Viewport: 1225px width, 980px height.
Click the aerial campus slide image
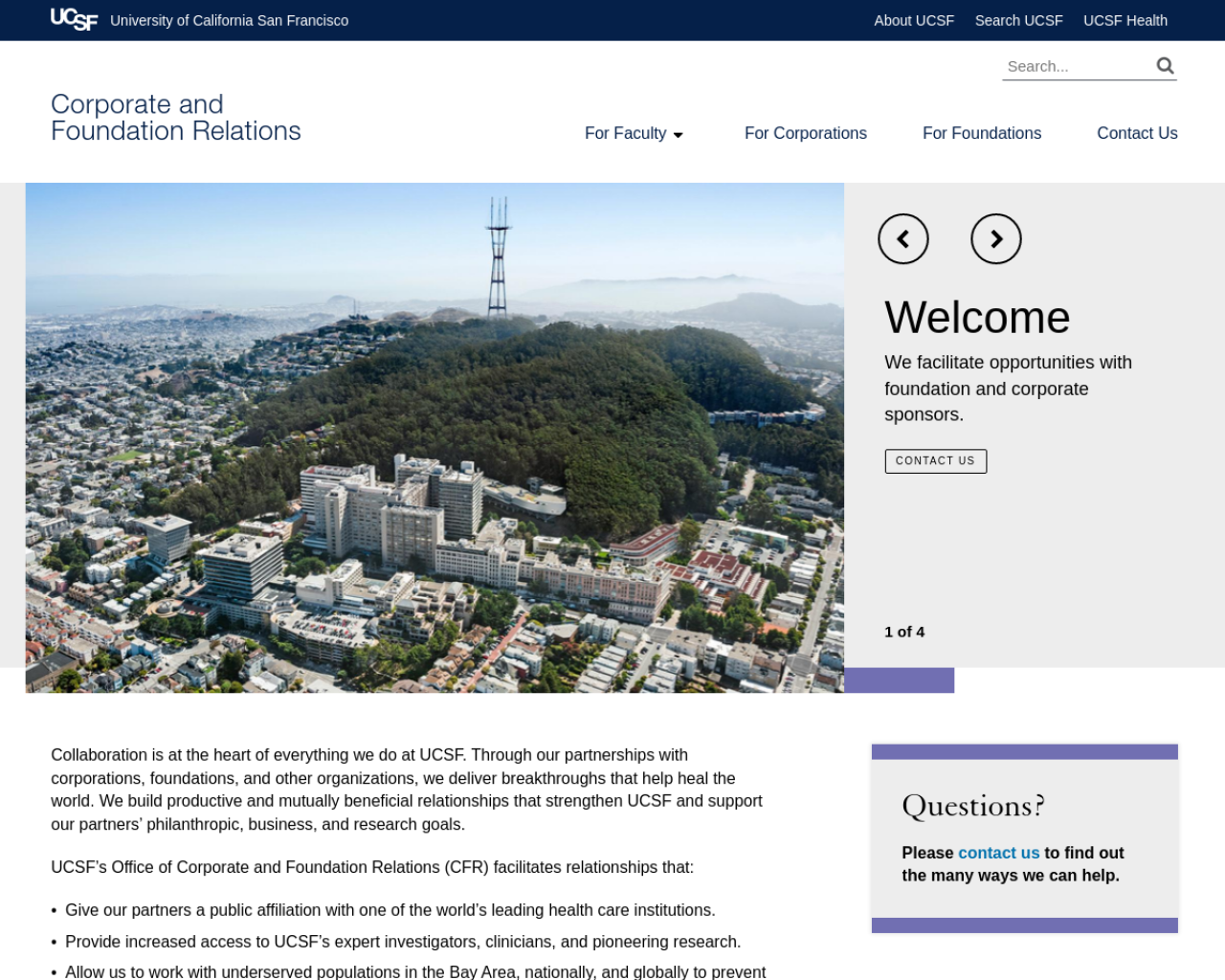coord(434,437)
